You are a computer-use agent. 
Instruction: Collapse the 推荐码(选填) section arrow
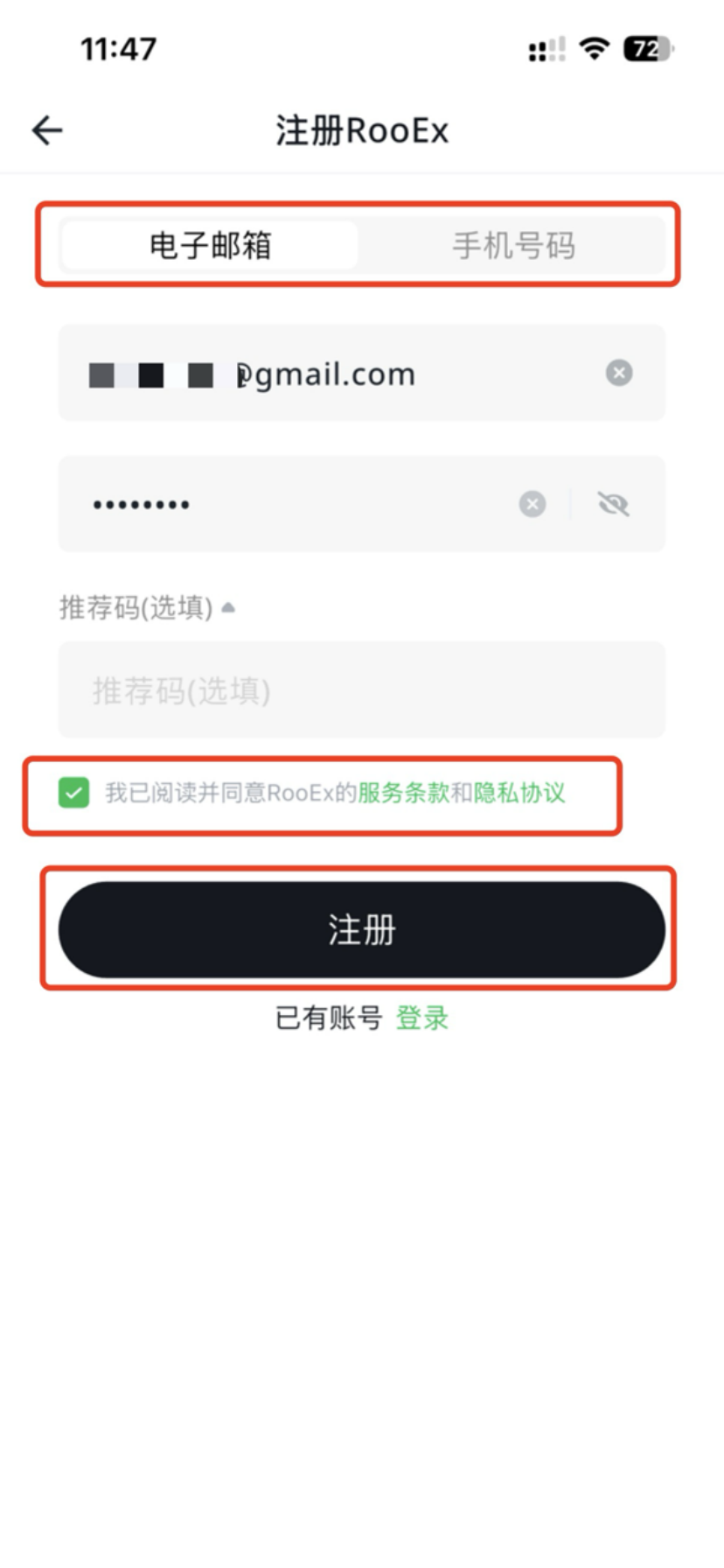228,607
